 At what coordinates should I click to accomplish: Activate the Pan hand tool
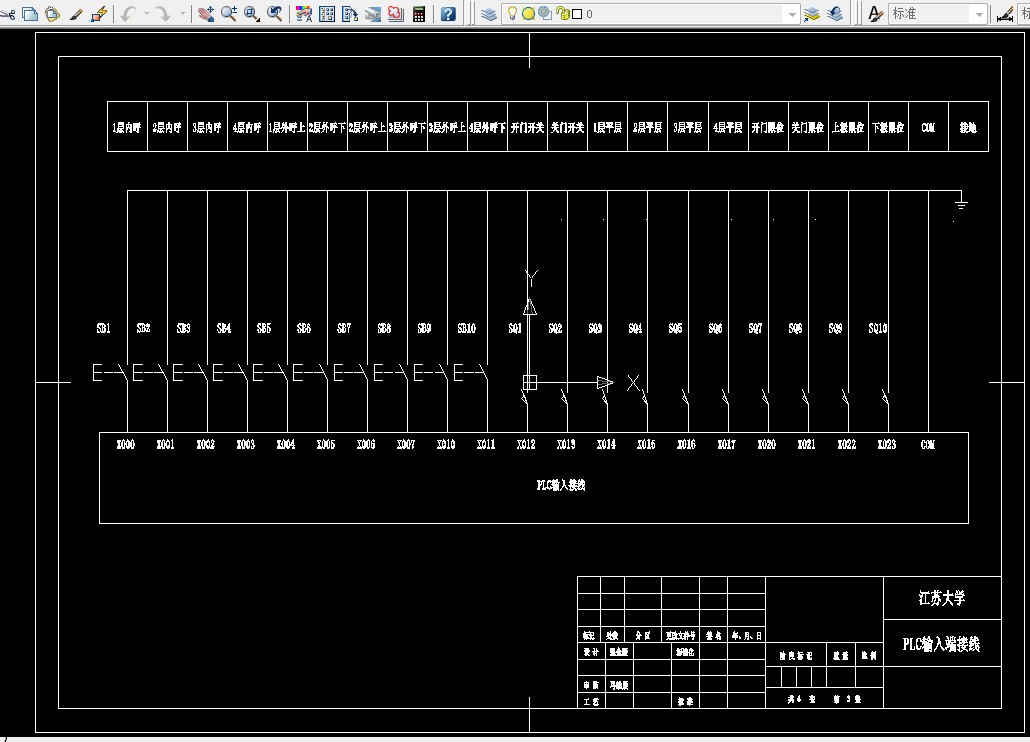(x=206, y=13)
